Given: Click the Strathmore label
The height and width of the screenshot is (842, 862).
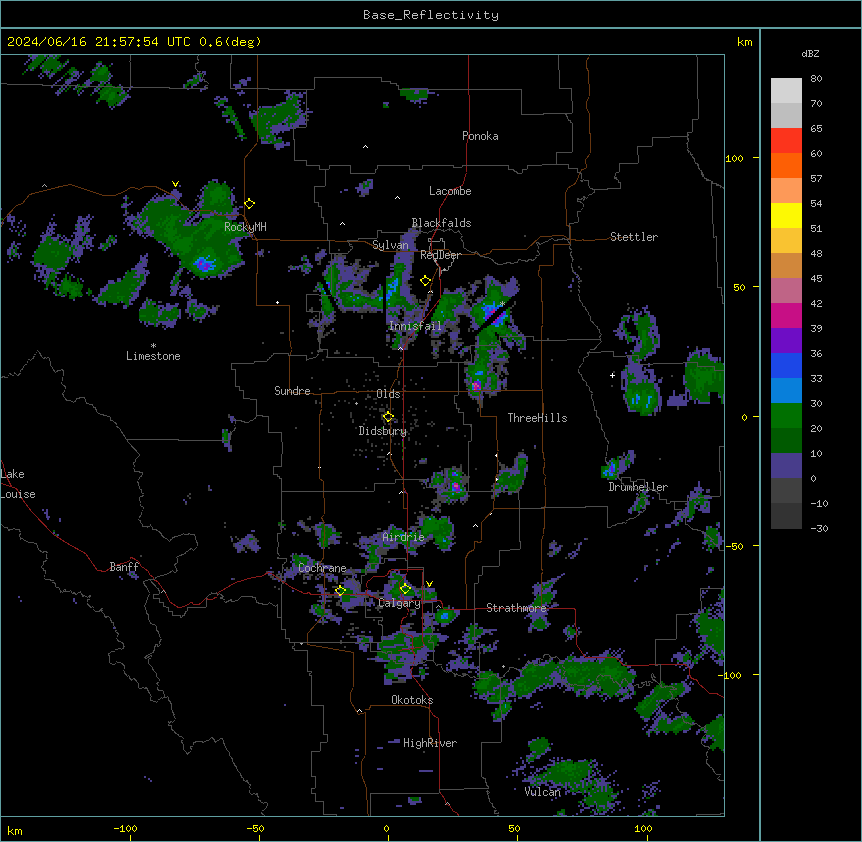Looking at the screenshot, I should (x=516, y=608).
